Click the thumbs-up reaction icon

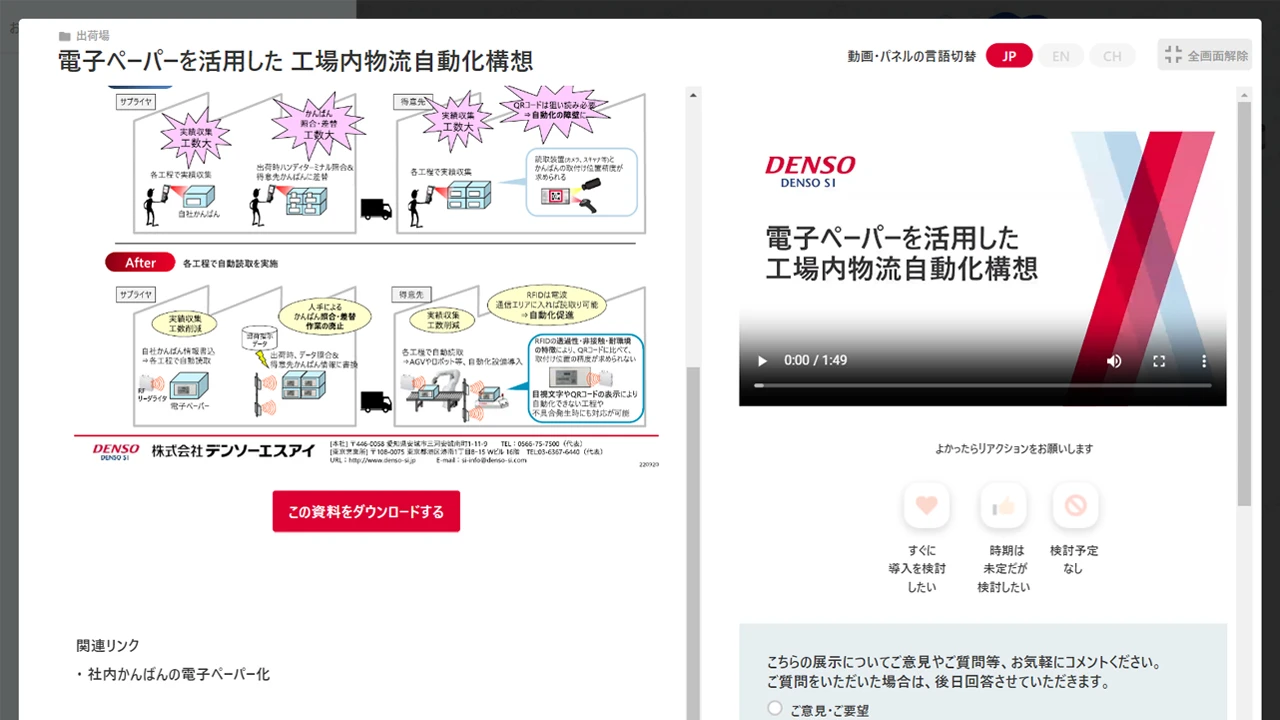pos(1003,506)
